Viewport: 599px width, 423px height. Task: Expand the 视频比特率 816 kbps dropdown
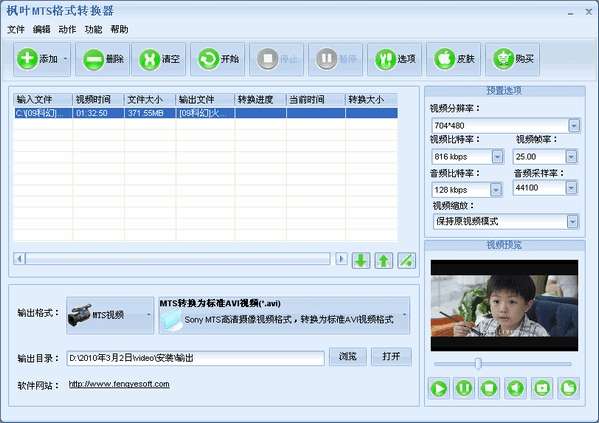point(497,156)
